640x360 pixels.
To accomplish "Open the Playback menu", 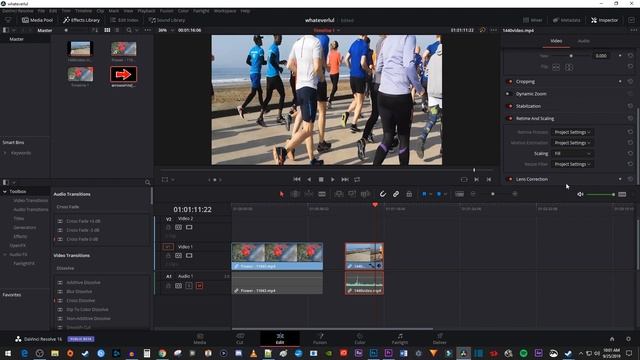I will coord(146,11).
